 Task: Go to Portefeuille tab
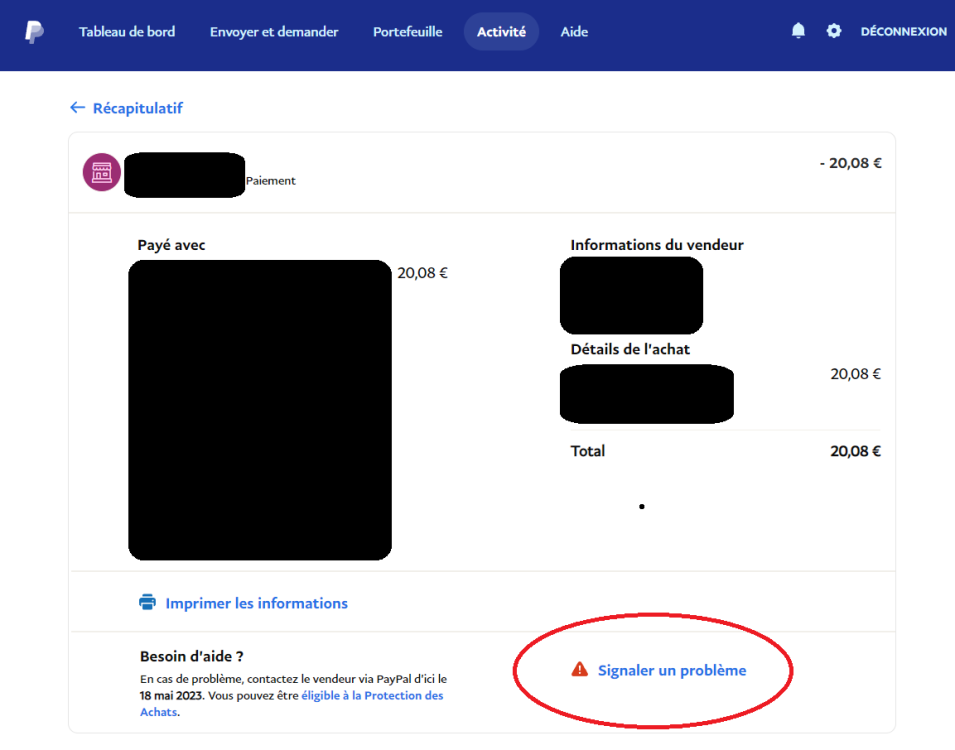407,32
